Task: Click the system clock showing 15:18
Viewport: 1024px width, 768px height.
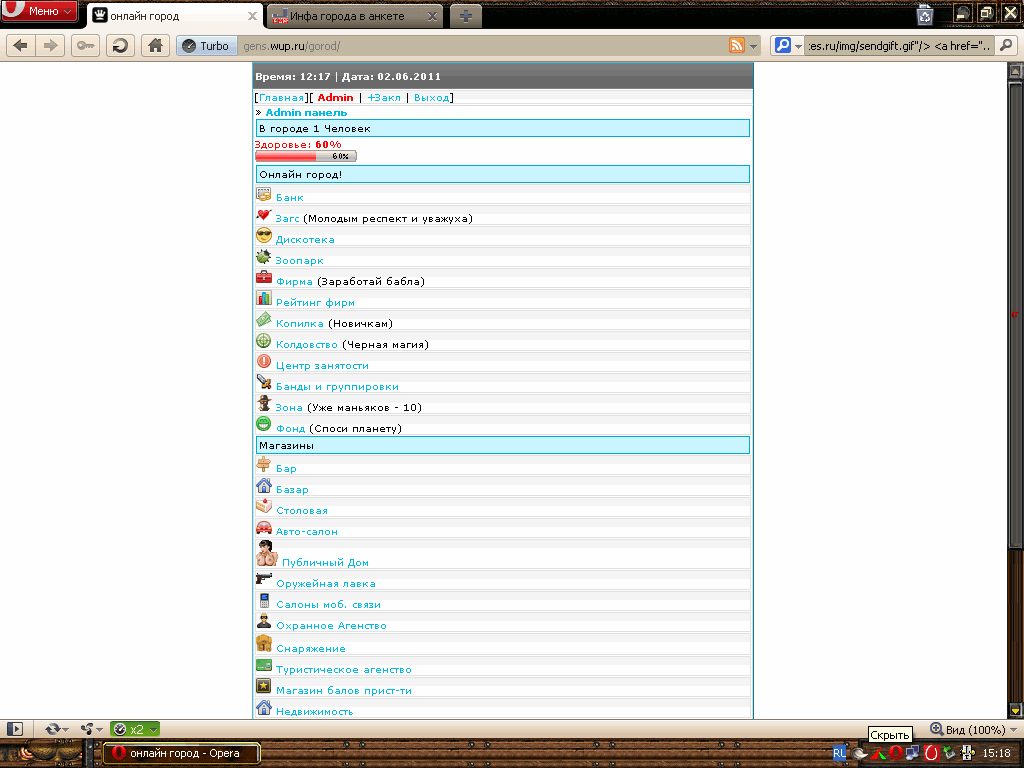Action: 996,754
